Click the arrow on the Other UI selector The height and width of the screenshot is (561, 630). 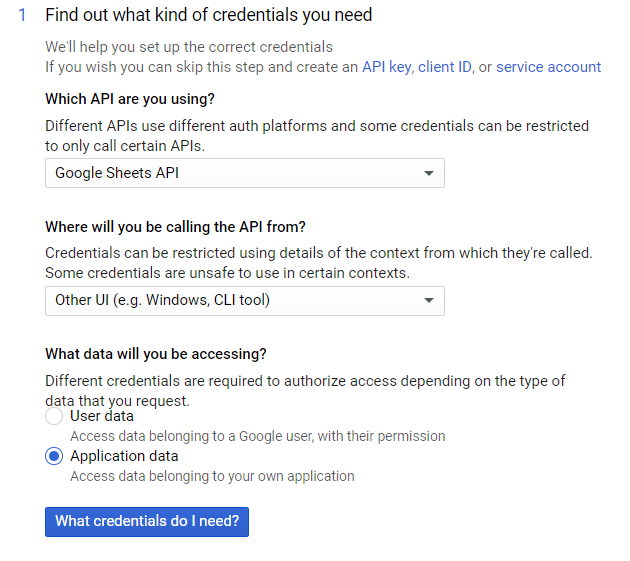tap(429, 301)
